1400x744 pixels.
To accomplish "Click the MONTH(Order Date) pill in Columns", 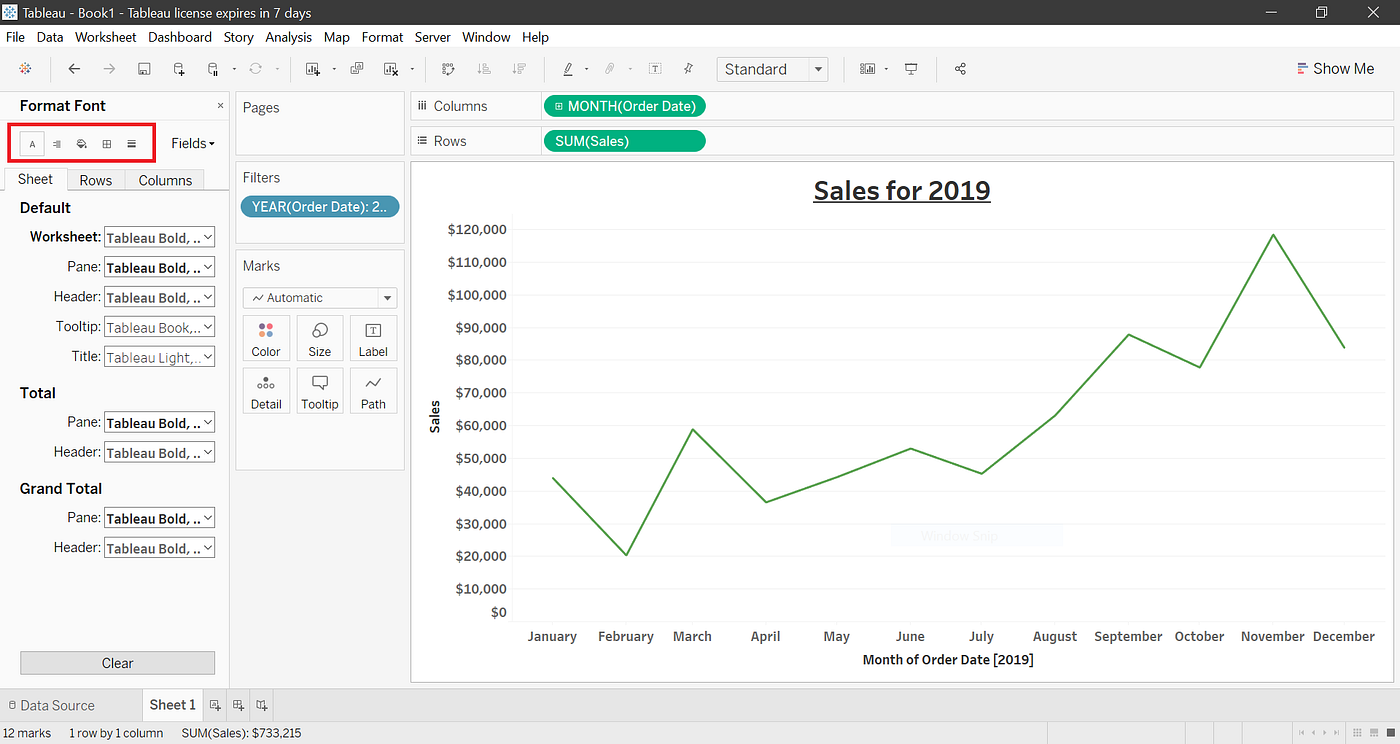I will (625, 106).
